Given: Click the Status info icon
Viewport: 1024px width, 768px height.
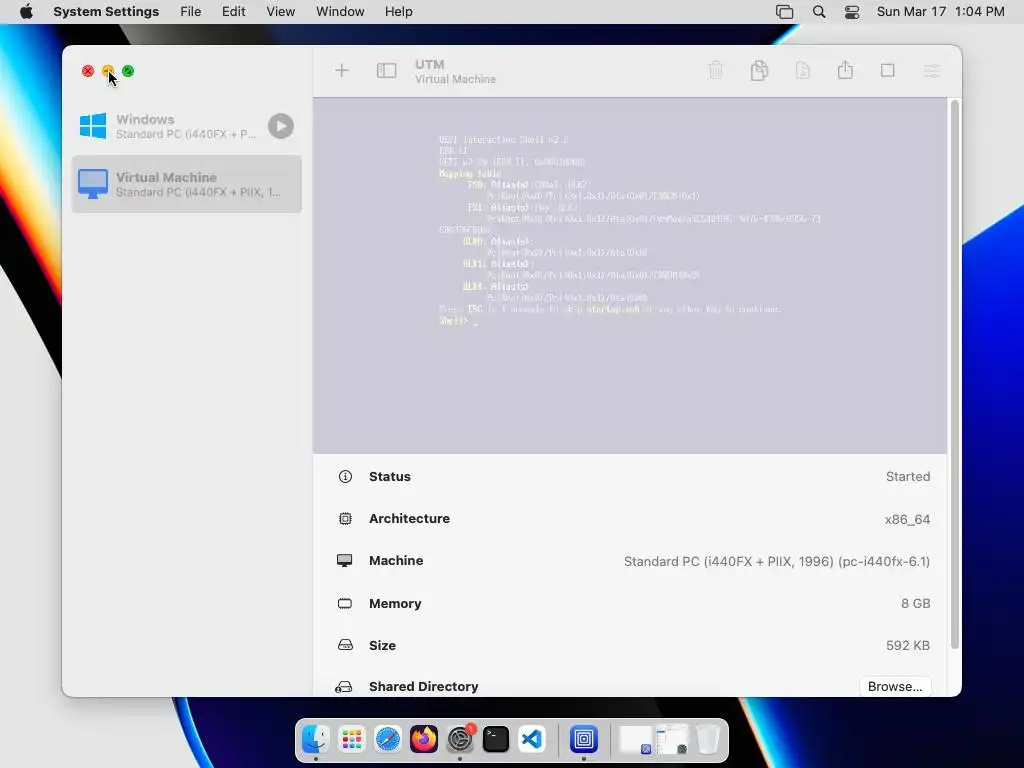Looking at the screenshot, I should [x=345, y=477].
